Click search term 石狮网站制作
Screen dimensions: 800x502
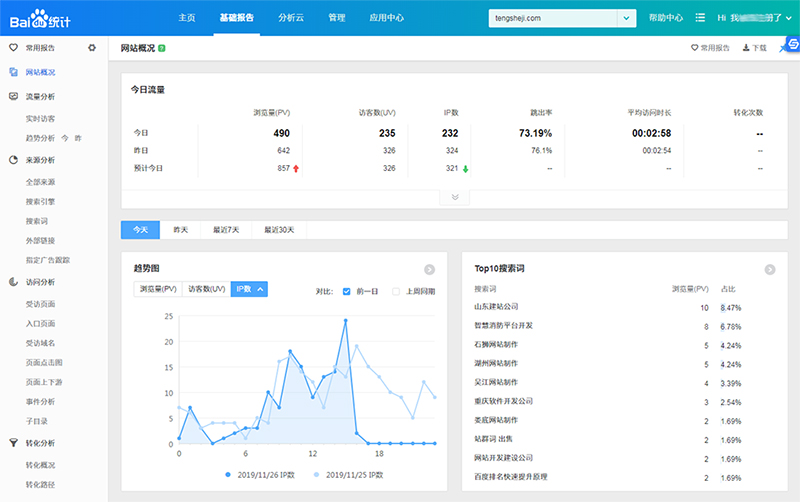(496, 344)
